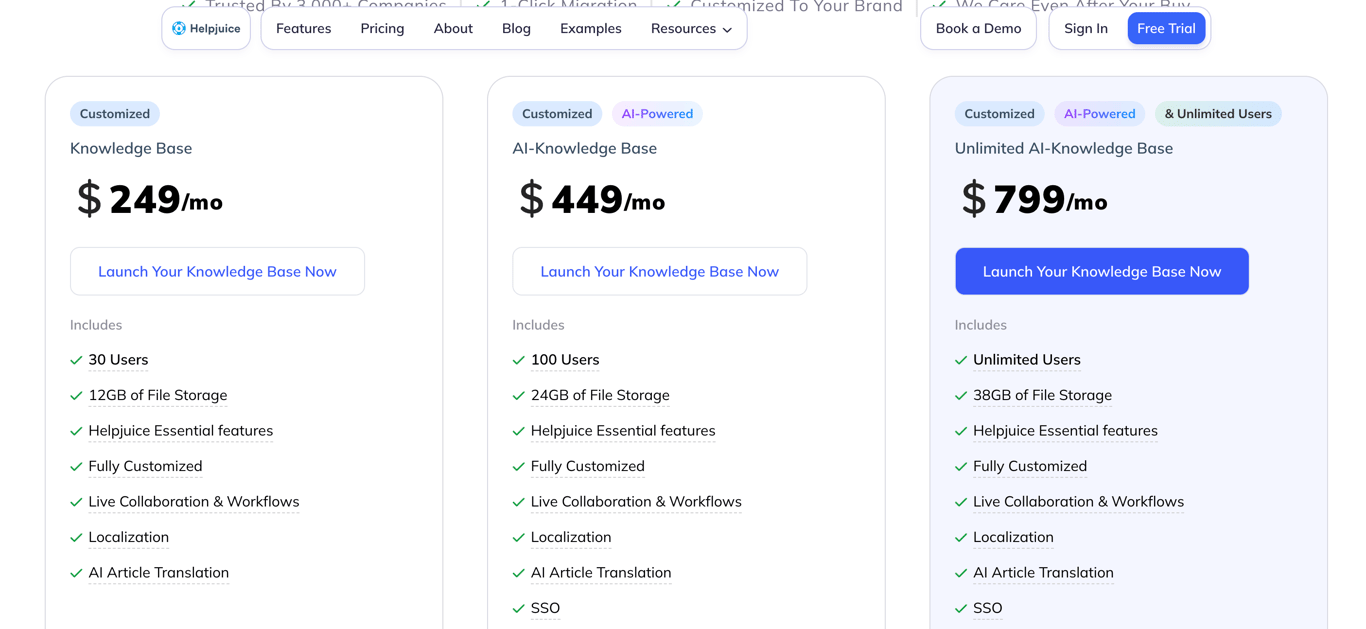The image size is (1366, 629).
Task: Click the AI-Knowledge Base plan title
Action: point(585,148)
